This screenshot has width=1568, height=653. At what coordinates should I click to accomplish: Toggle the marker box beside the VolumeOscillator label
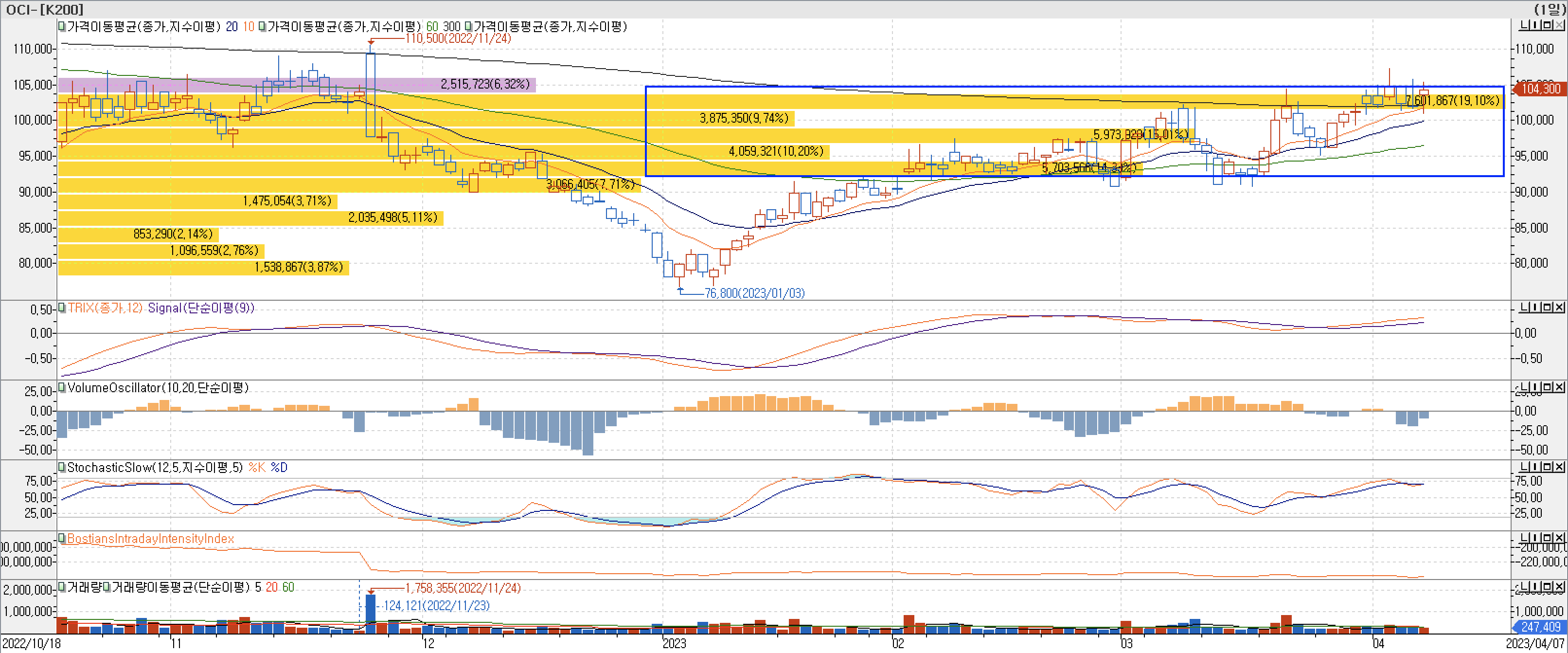click(x=61, y=387)
